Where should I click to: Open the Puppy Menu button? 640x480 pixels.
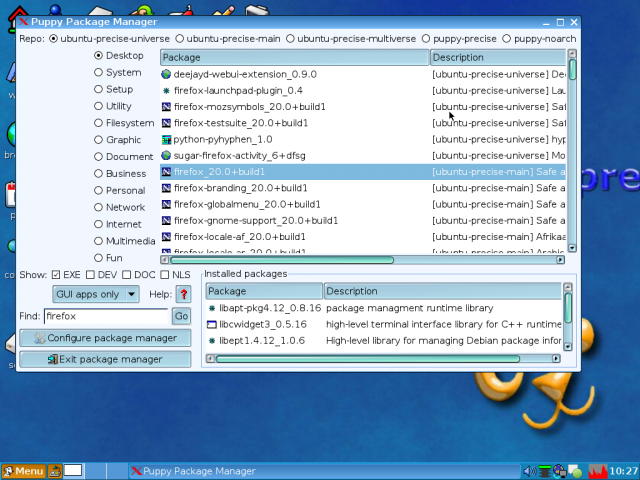pyautogui.click(x=23, y=471)
